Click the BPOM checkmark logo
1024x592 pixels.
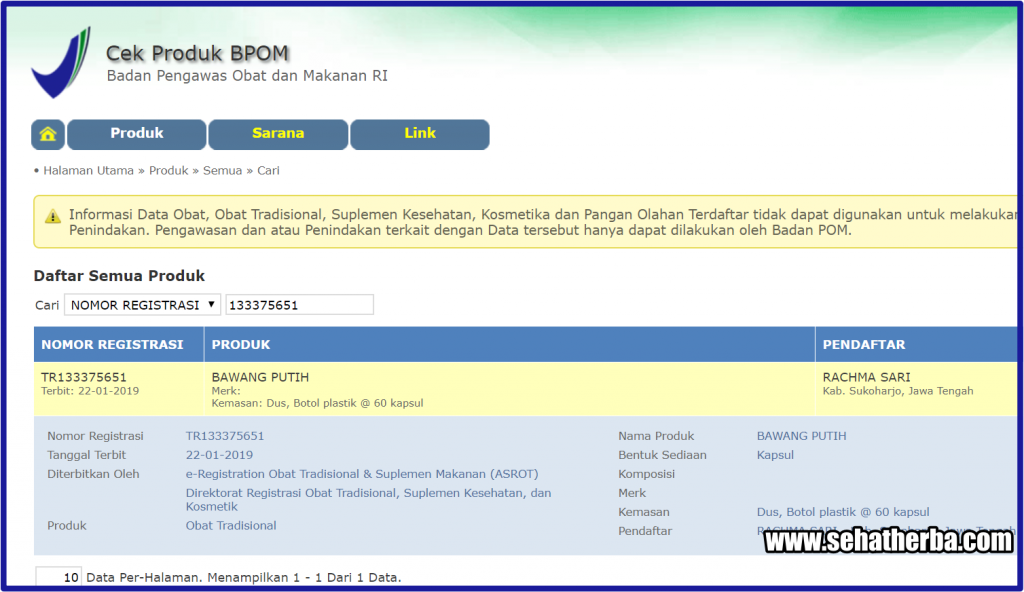coord(61,63)
